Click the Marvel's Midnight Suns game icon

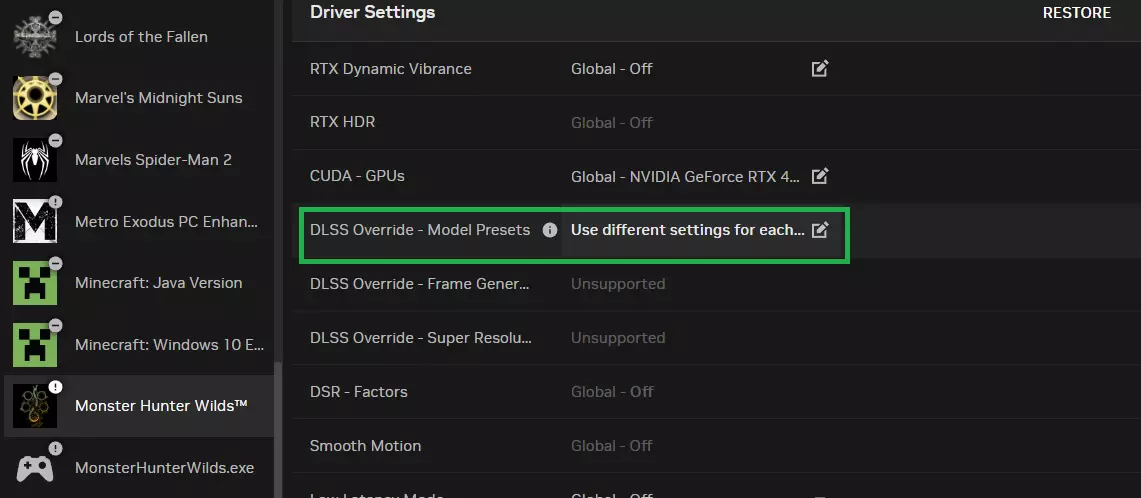point(35,98)
